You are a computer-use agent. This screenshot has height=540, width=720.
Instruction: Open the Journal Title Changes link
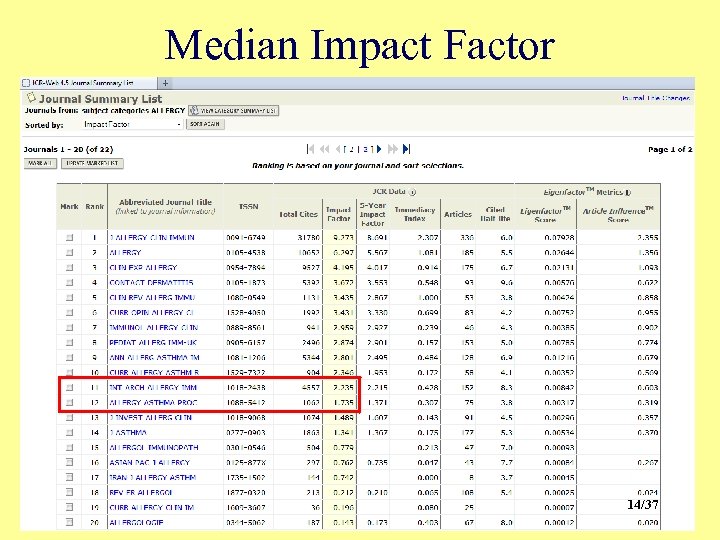point(656,98)
